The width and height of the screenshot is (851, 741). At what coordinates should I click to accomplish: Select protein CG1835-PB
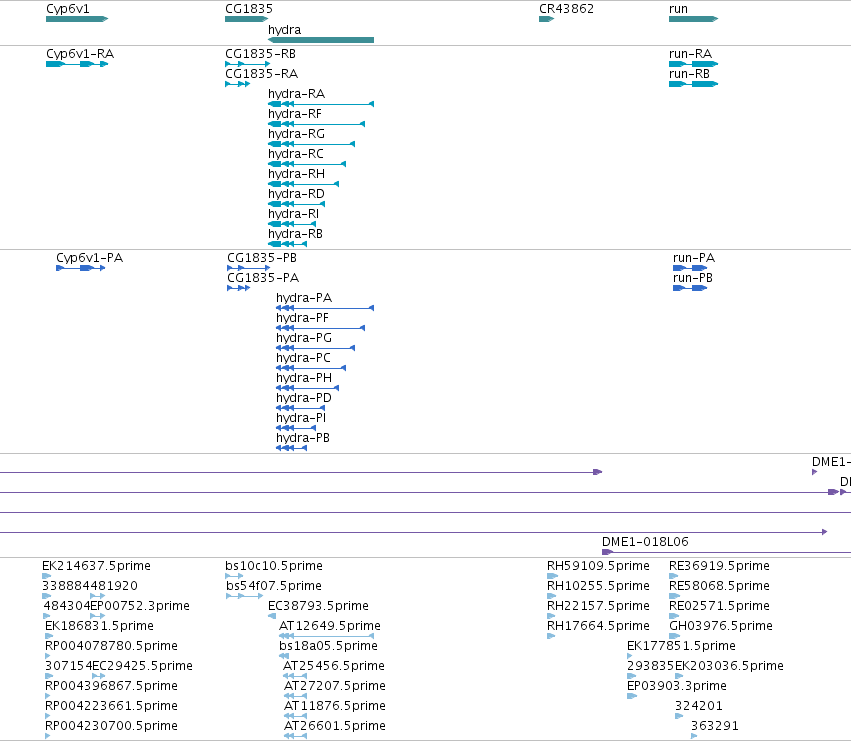tap(262, 258)
